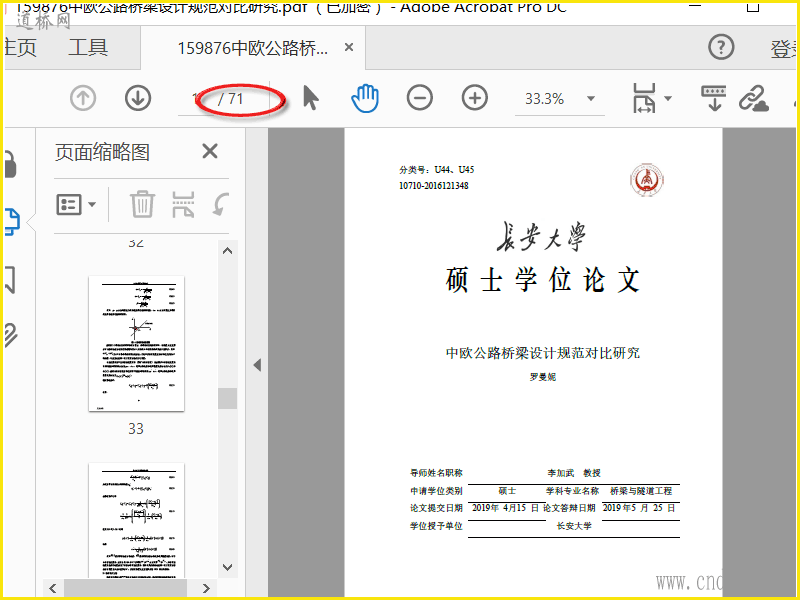Image resolution: width=800 pixels, height=600 pixels.
Task: Click thumbnail scrollbar down arrow
Action: 228,567
